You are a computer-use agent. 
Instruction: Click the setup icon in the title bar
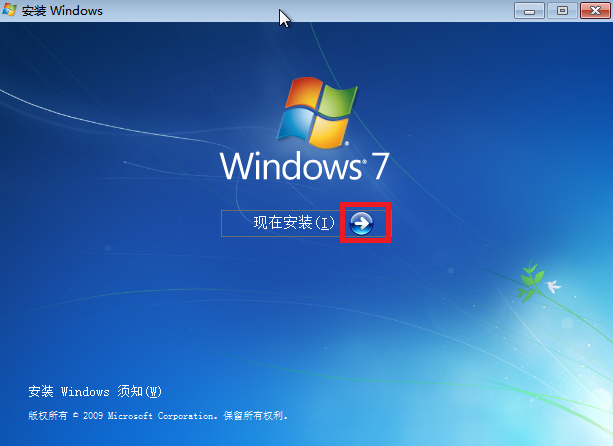(10, 11)
